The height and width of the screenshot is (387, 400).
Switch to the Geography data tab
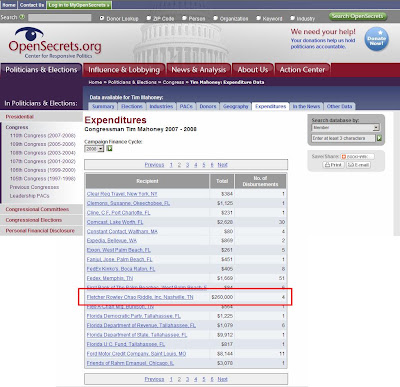click(236, 106)
